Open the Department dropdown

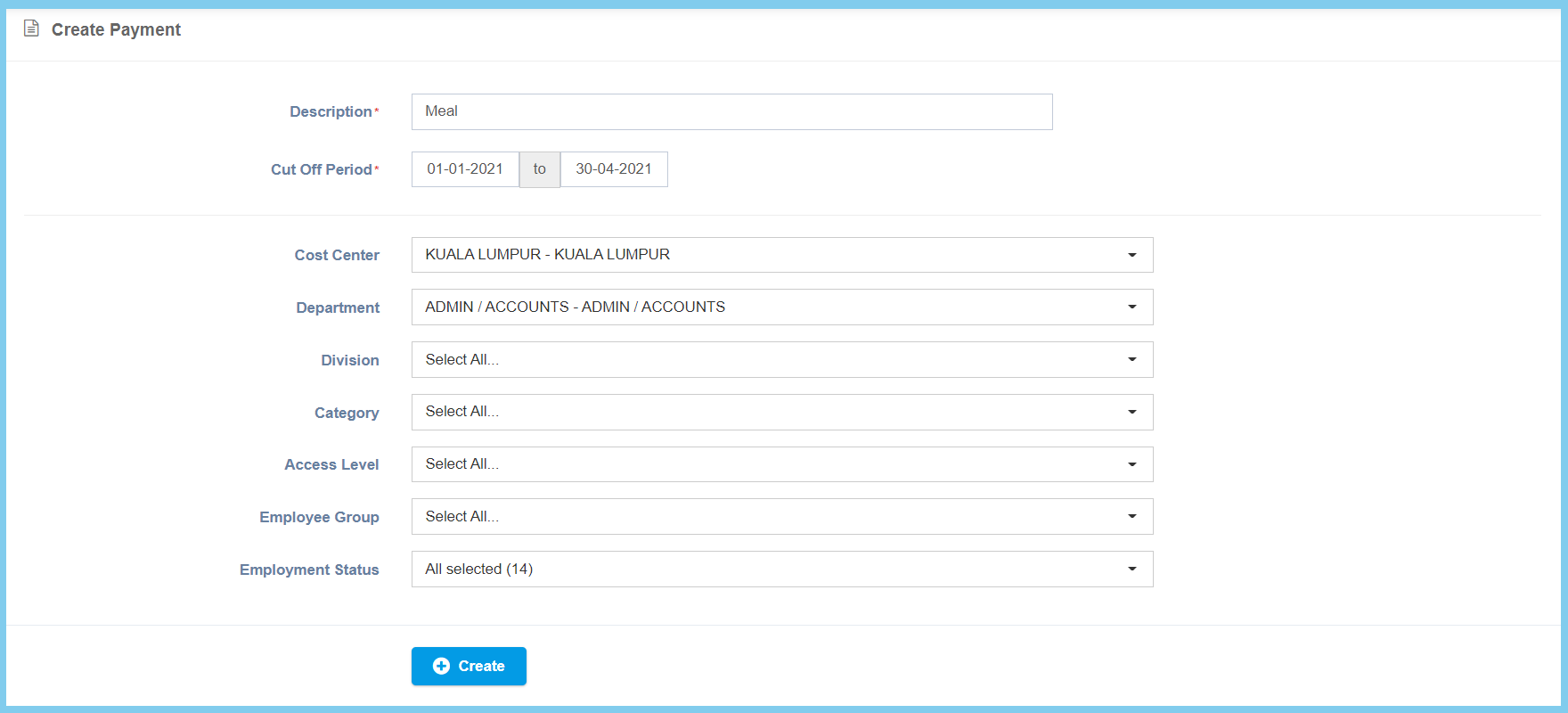(781, 307)
